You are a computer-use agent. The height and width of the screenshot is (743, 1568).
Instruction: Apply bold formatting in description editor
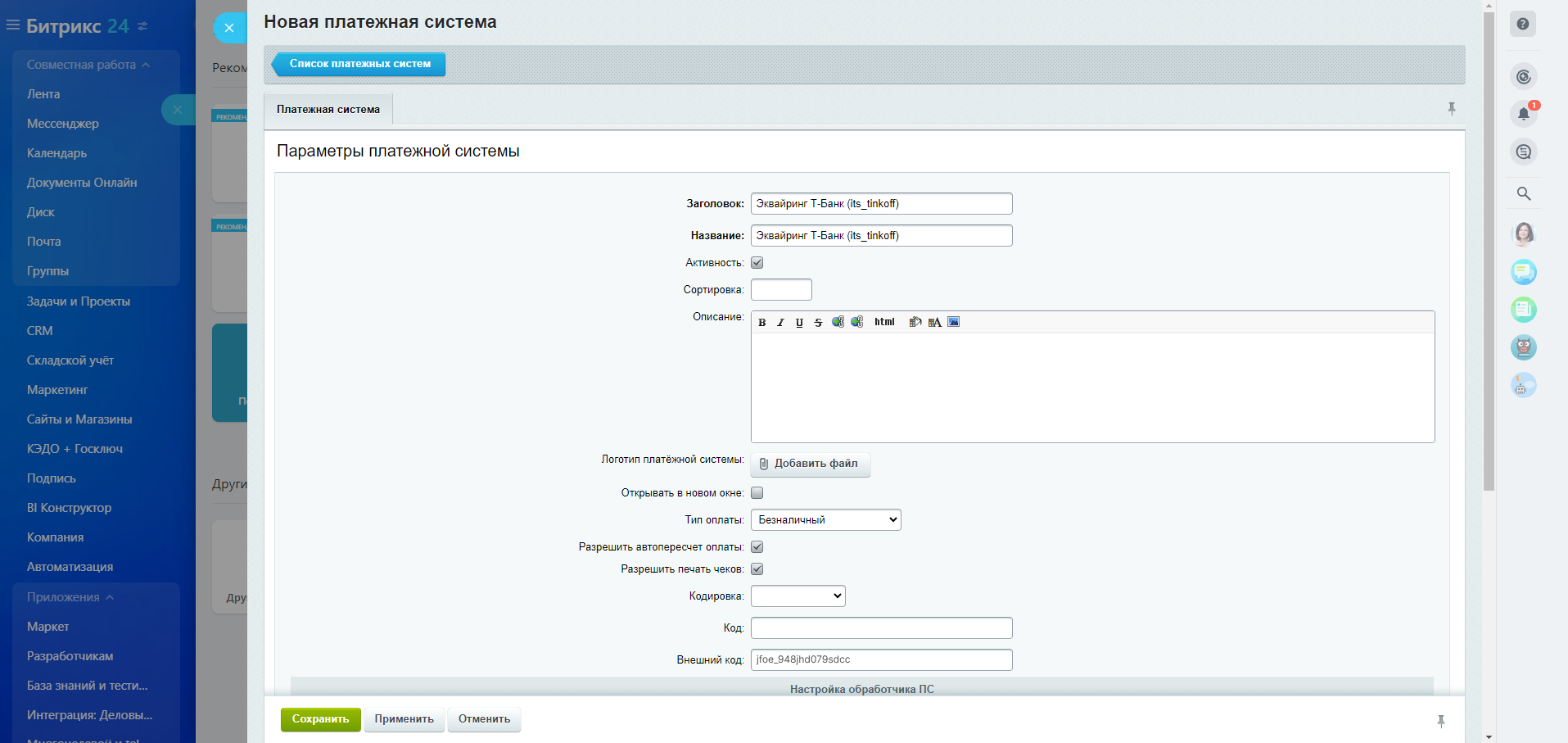(761, 323)
